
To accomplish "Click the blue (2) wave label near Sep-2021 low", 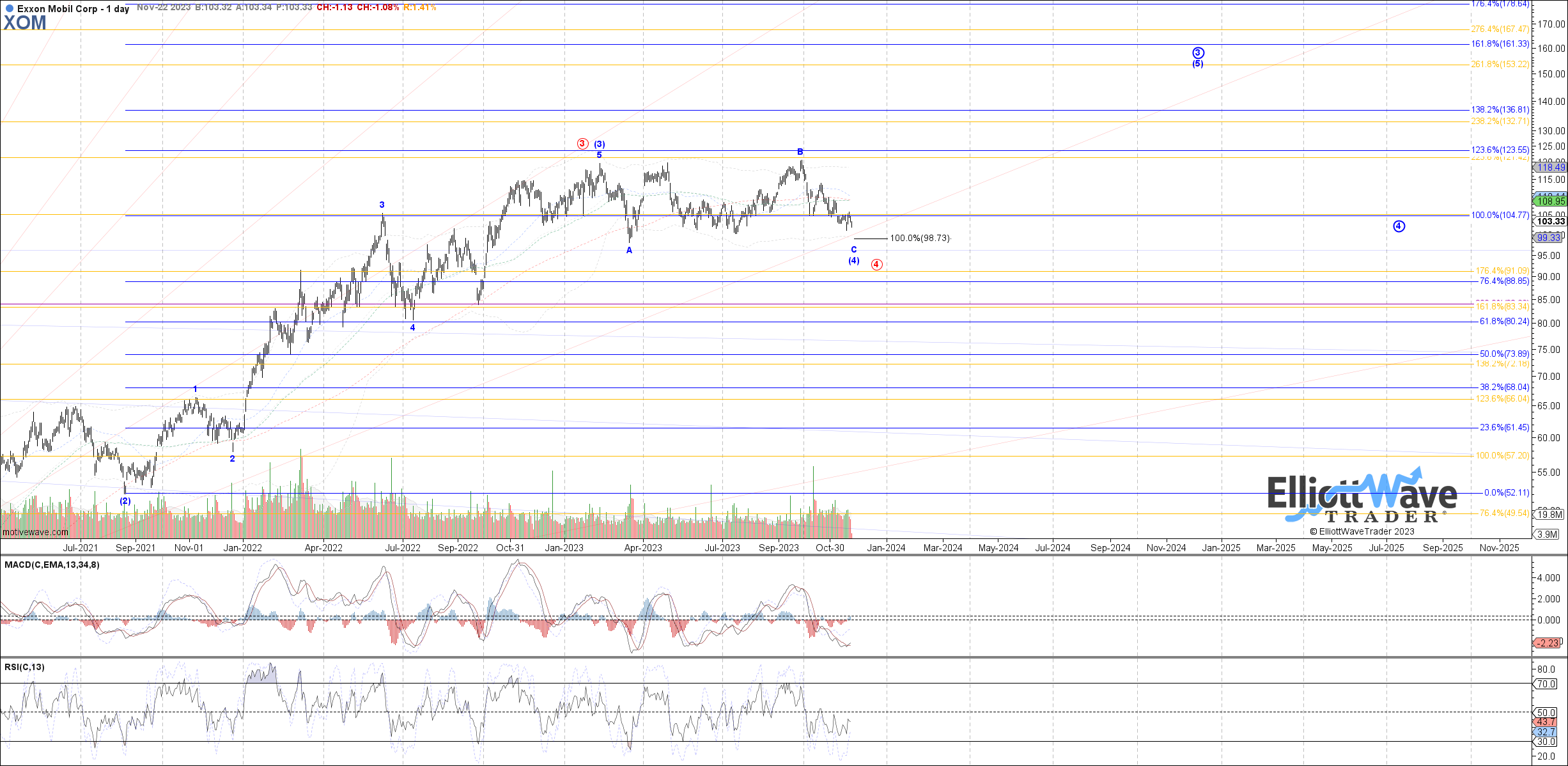I will click(x=125, y=501).
